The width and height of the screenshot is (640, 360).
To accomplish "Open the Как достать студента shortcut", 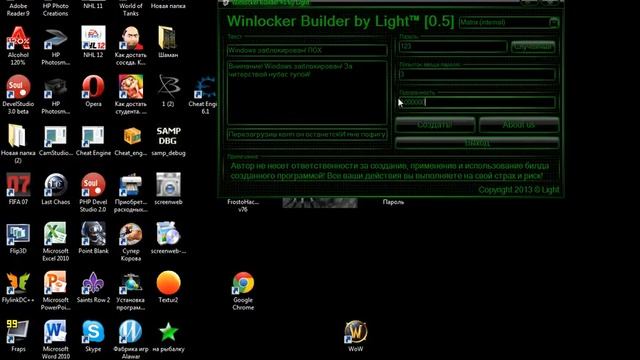I will [x=131, y=87].
